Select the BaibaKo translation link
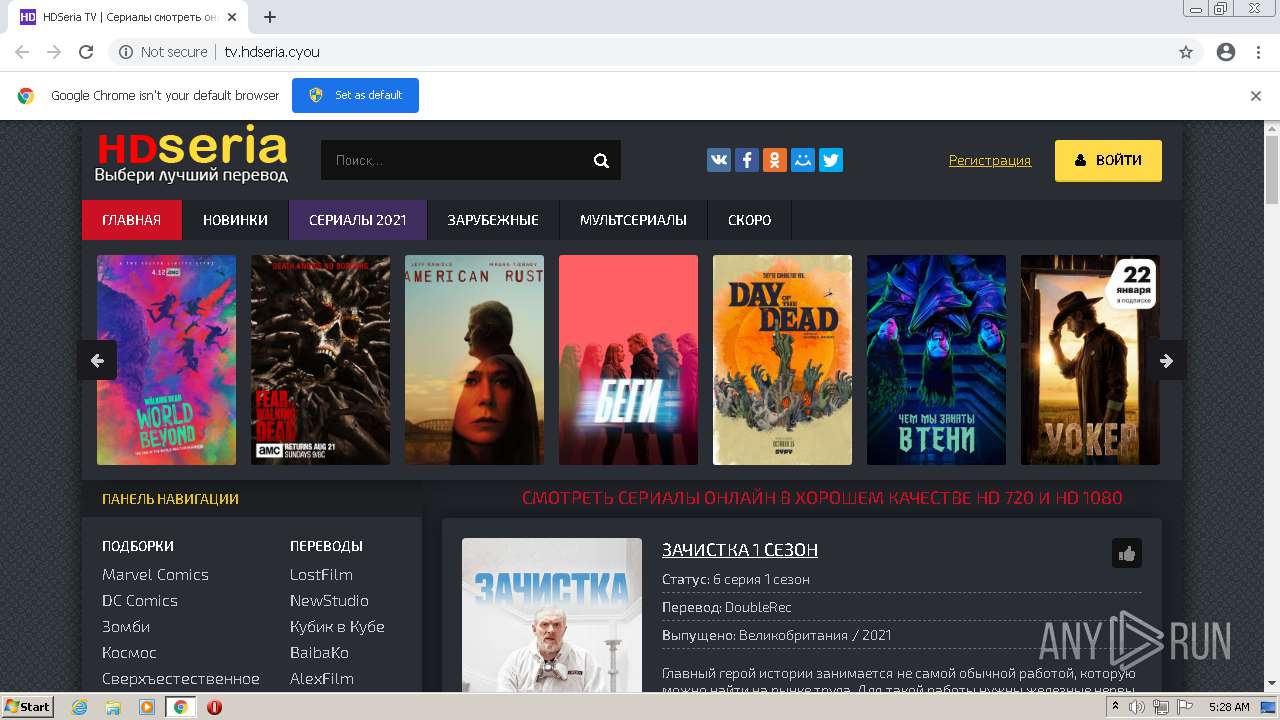The height and width of the screenshot is (720, 1280). tap(319, 652)
